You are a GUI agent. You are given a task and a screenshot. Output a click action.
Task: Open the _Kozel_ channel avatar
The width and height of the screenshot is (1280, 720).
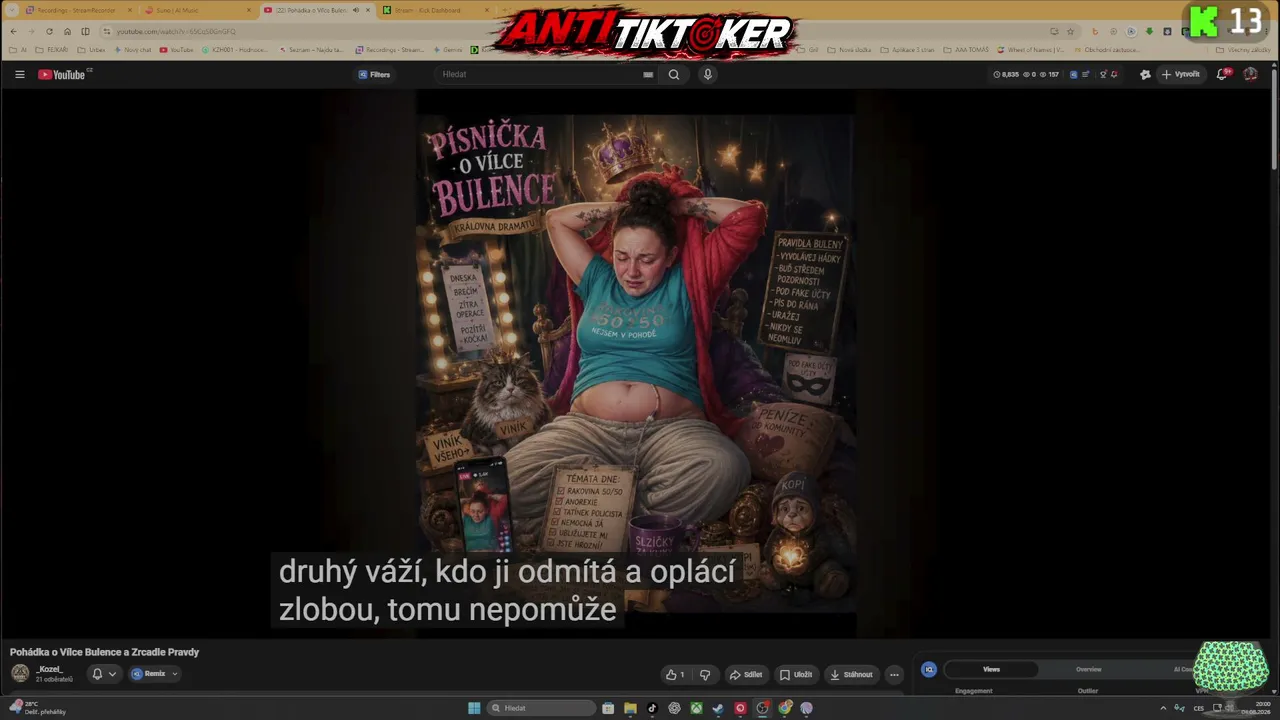pos(20,673)
